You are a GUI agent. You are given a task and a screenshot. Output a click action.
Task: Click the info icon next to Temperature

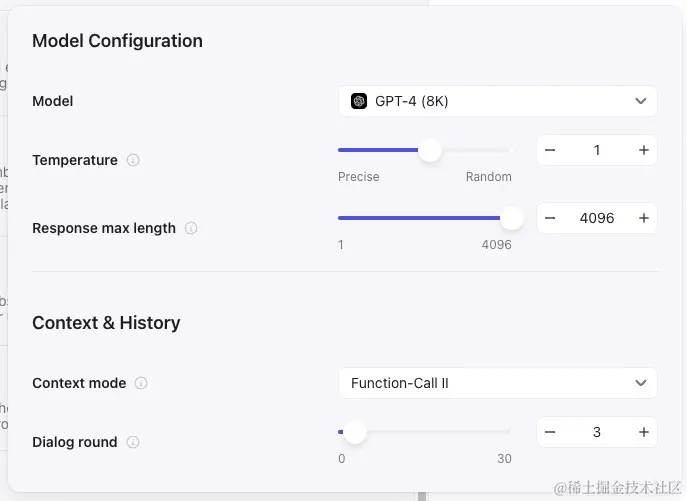(x=133, y=160)
